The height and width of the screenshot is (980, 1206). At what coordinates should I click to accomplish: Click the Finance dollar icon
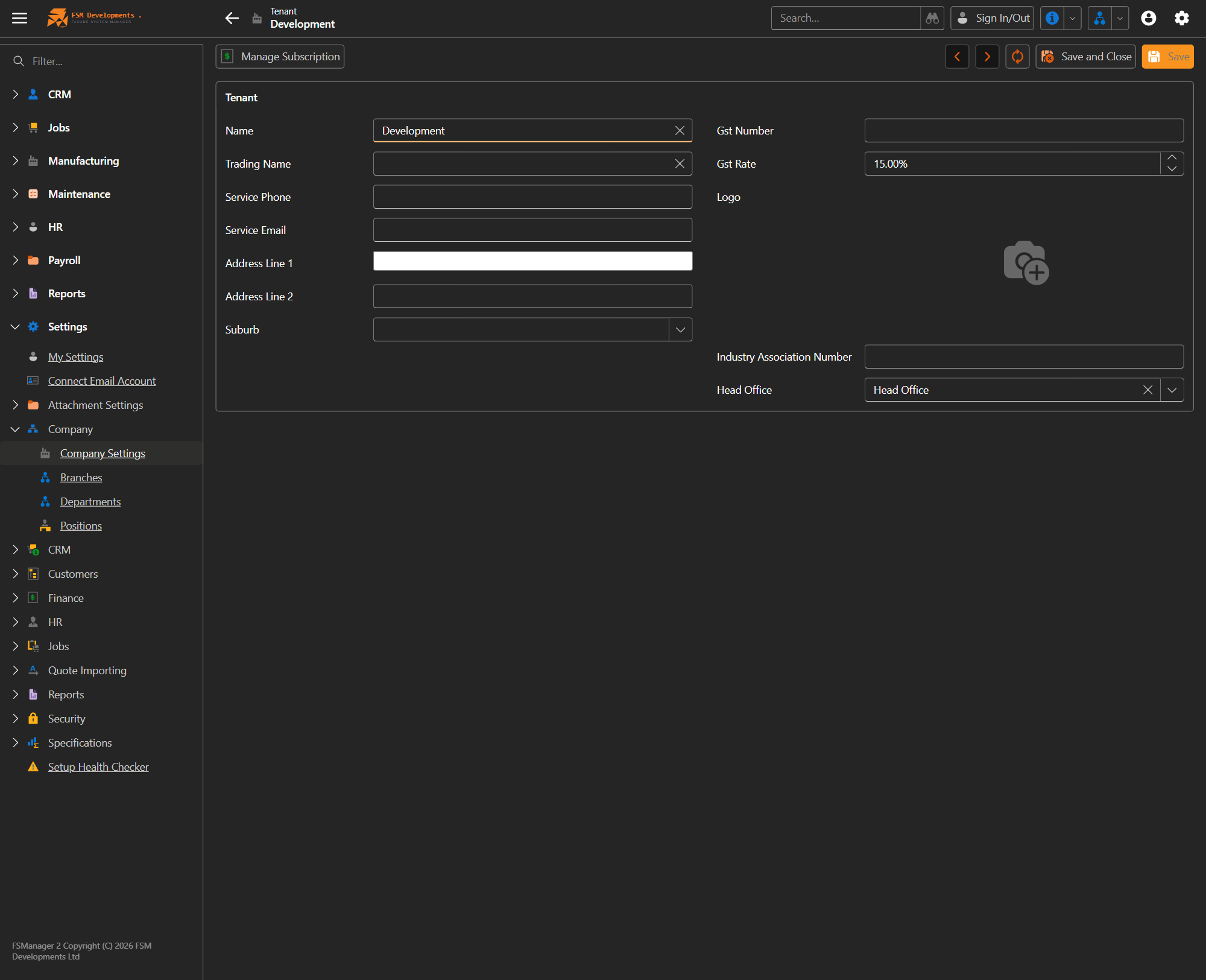(x=33, y=598)
